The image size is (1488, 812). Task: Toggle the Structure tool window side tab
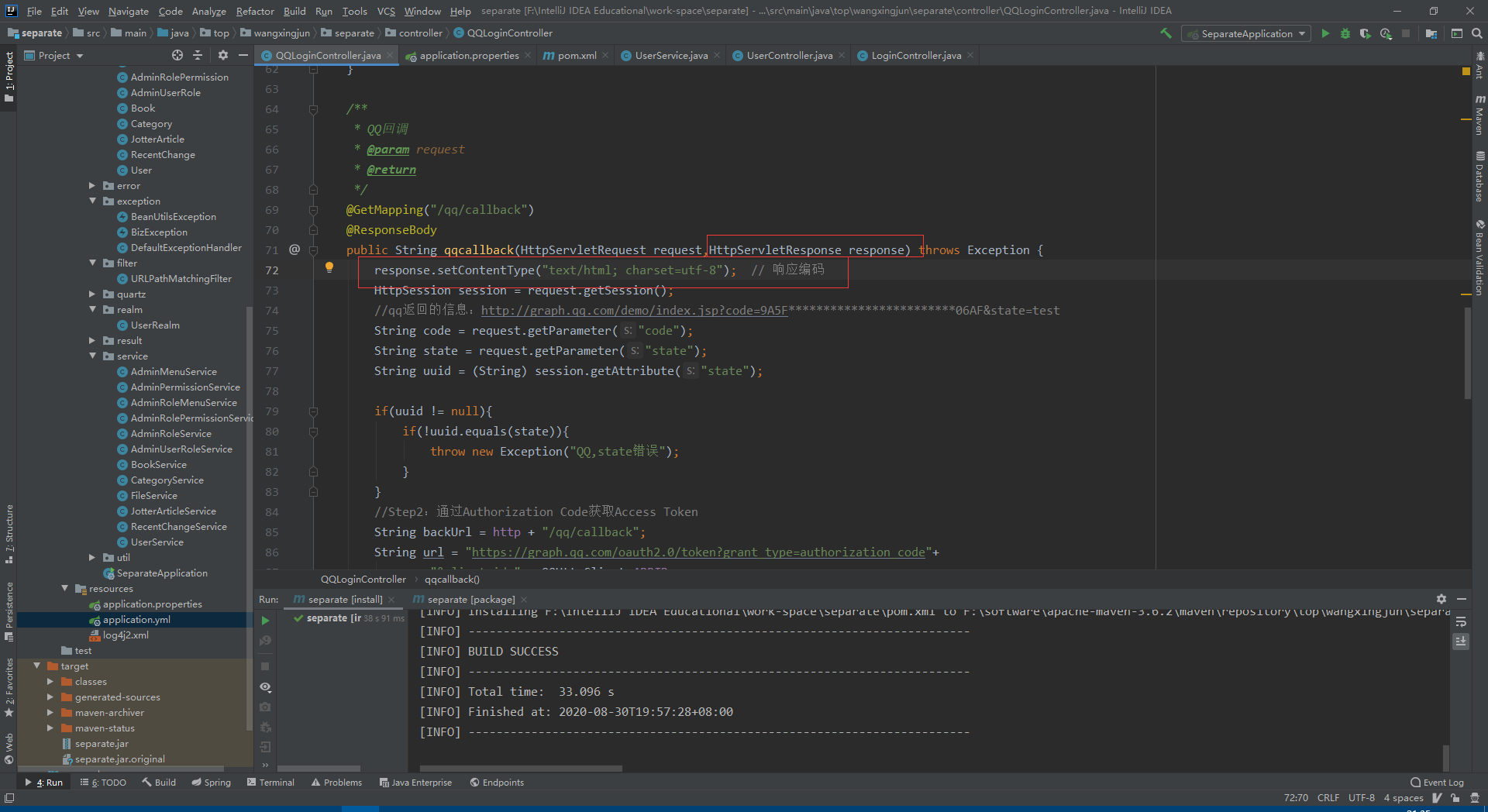point(9,535)
